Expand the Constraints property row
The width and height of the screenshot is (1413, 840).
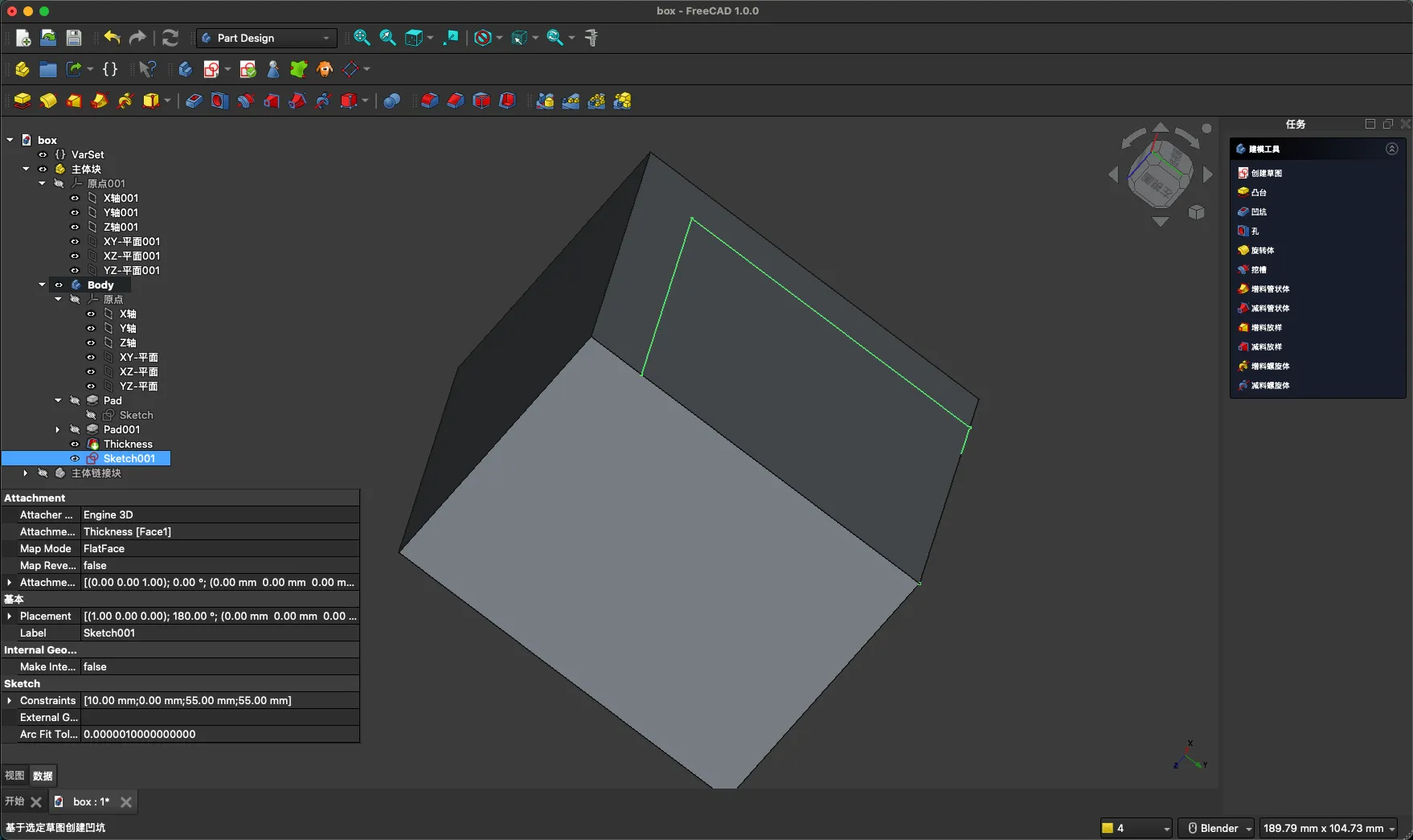[x=10, y=700]
